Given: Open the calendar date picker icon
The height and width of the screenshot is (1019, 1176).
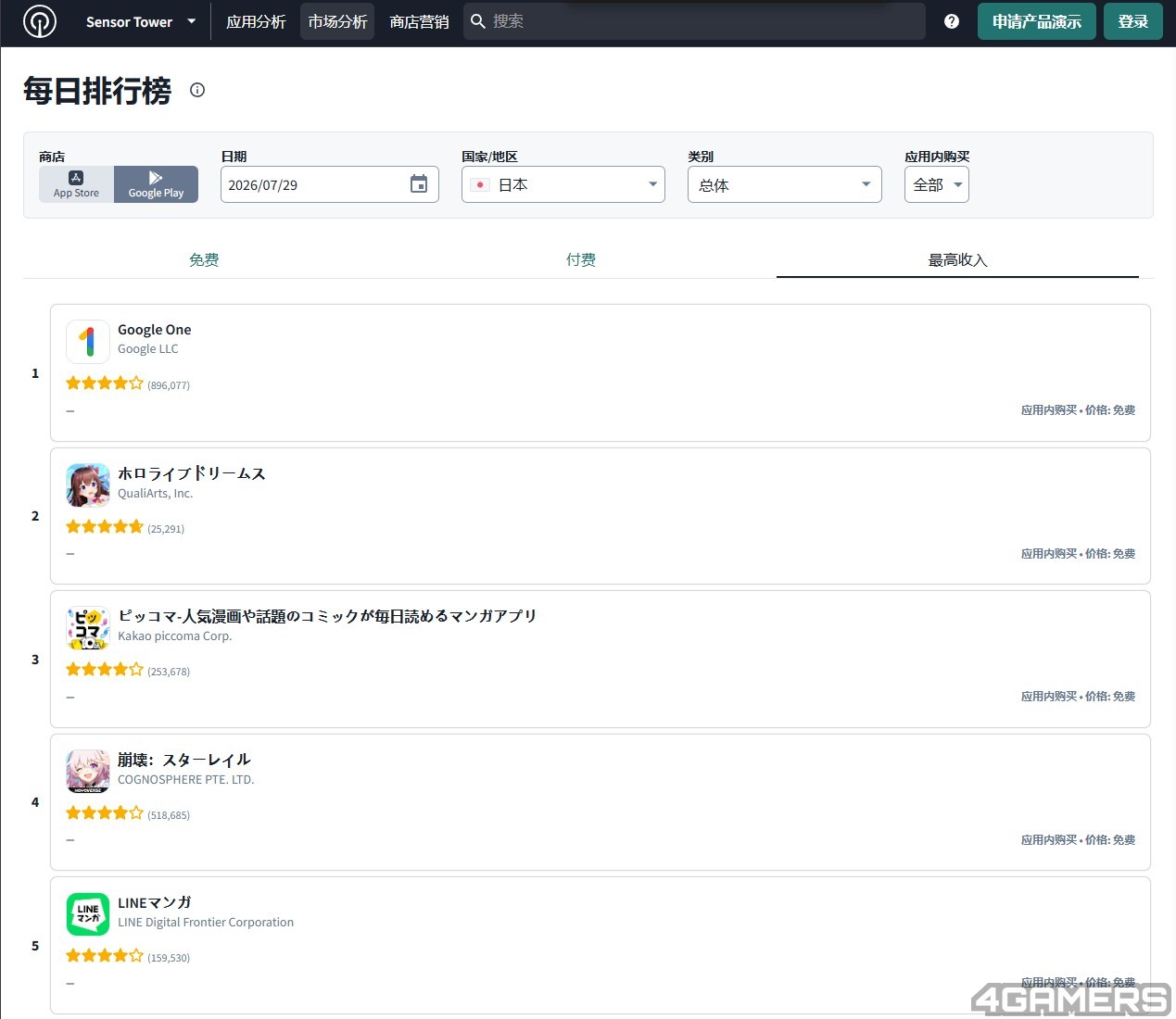Looking at the screenshot, I should 419,184.
